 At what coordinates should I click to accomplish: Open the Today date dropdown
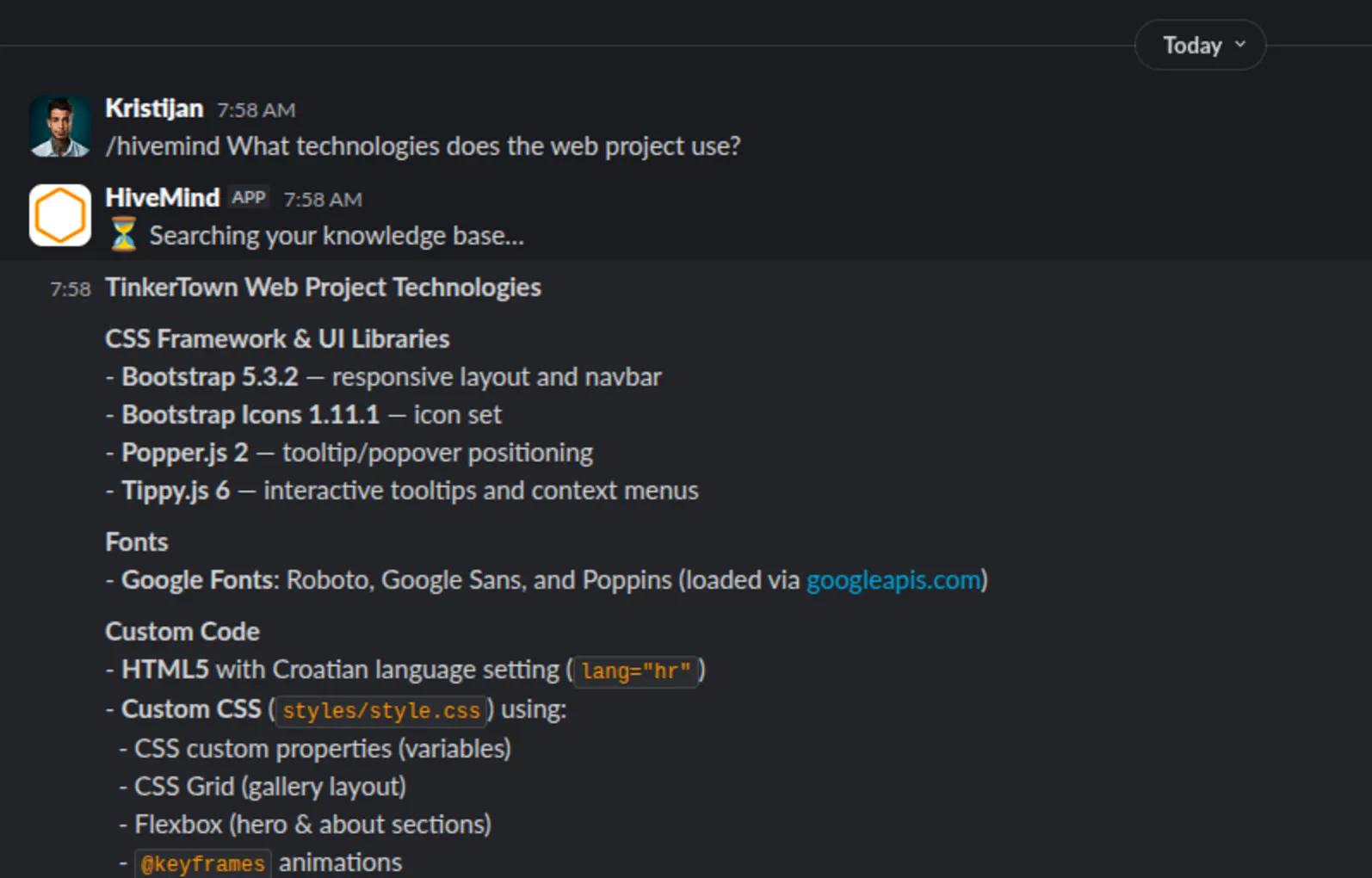click(x=1200, y=45)
